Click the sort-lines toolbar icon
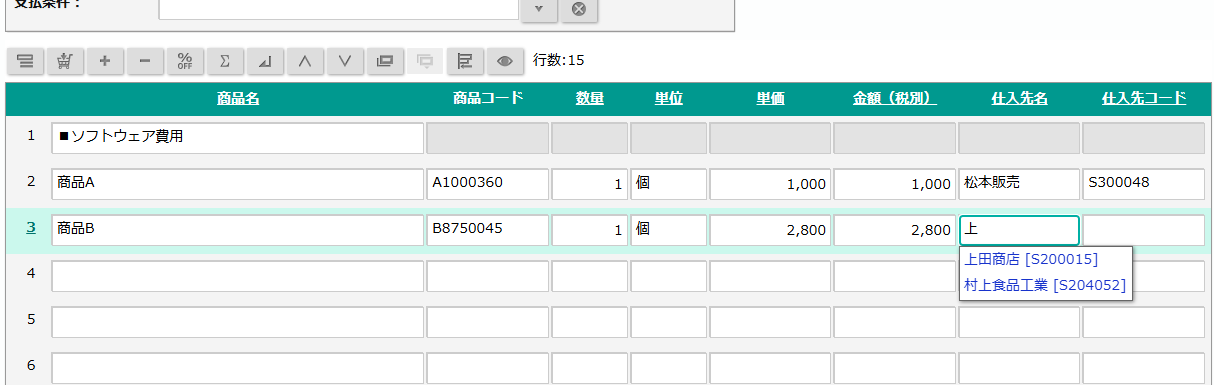 [x=465, y=61]
